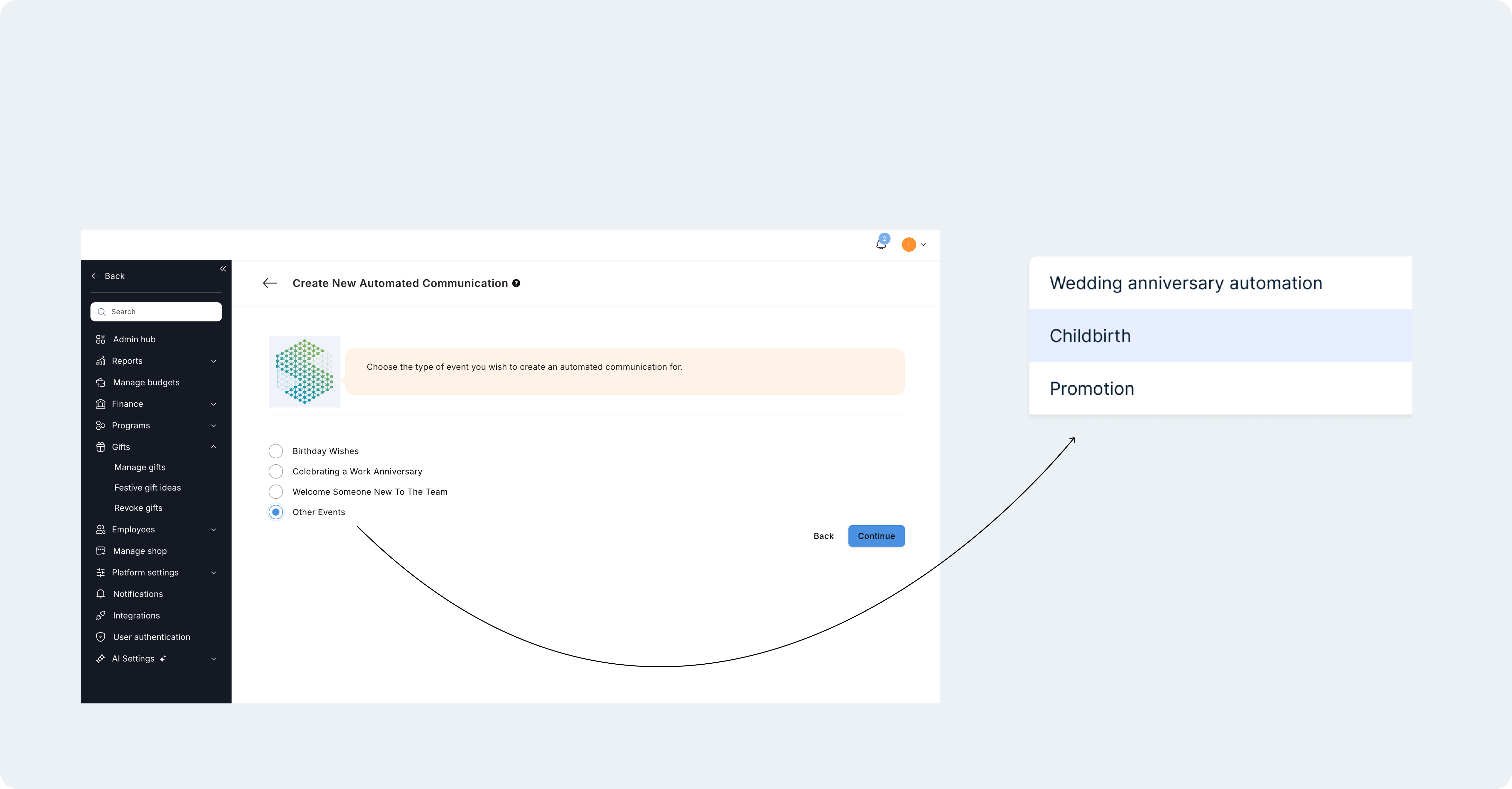Expand the AI Settings chevron
Screen dimensions: 1512x789
[214, 659]
